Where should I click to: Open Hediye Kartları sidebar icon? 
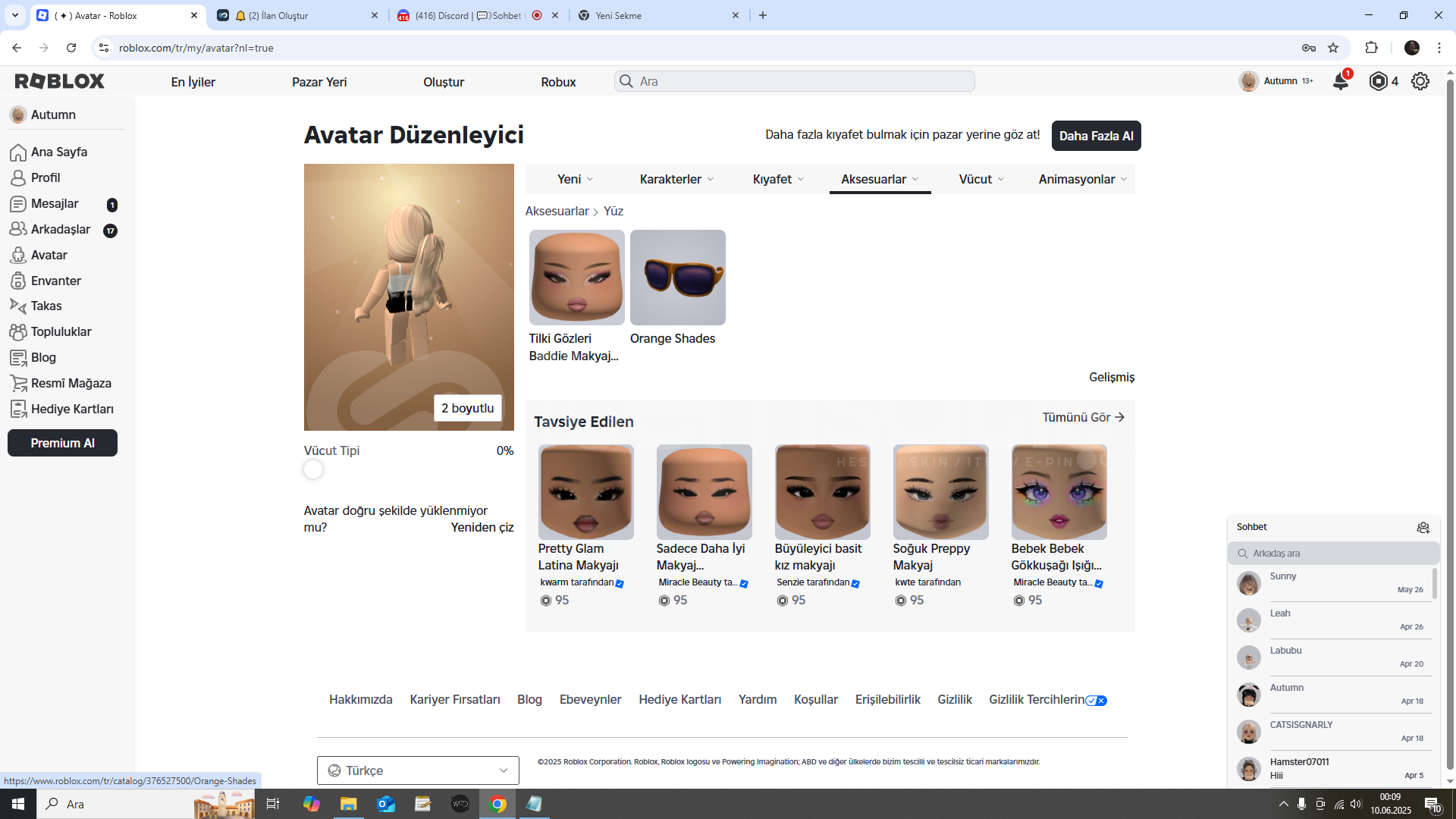click(x=18, y=409)
